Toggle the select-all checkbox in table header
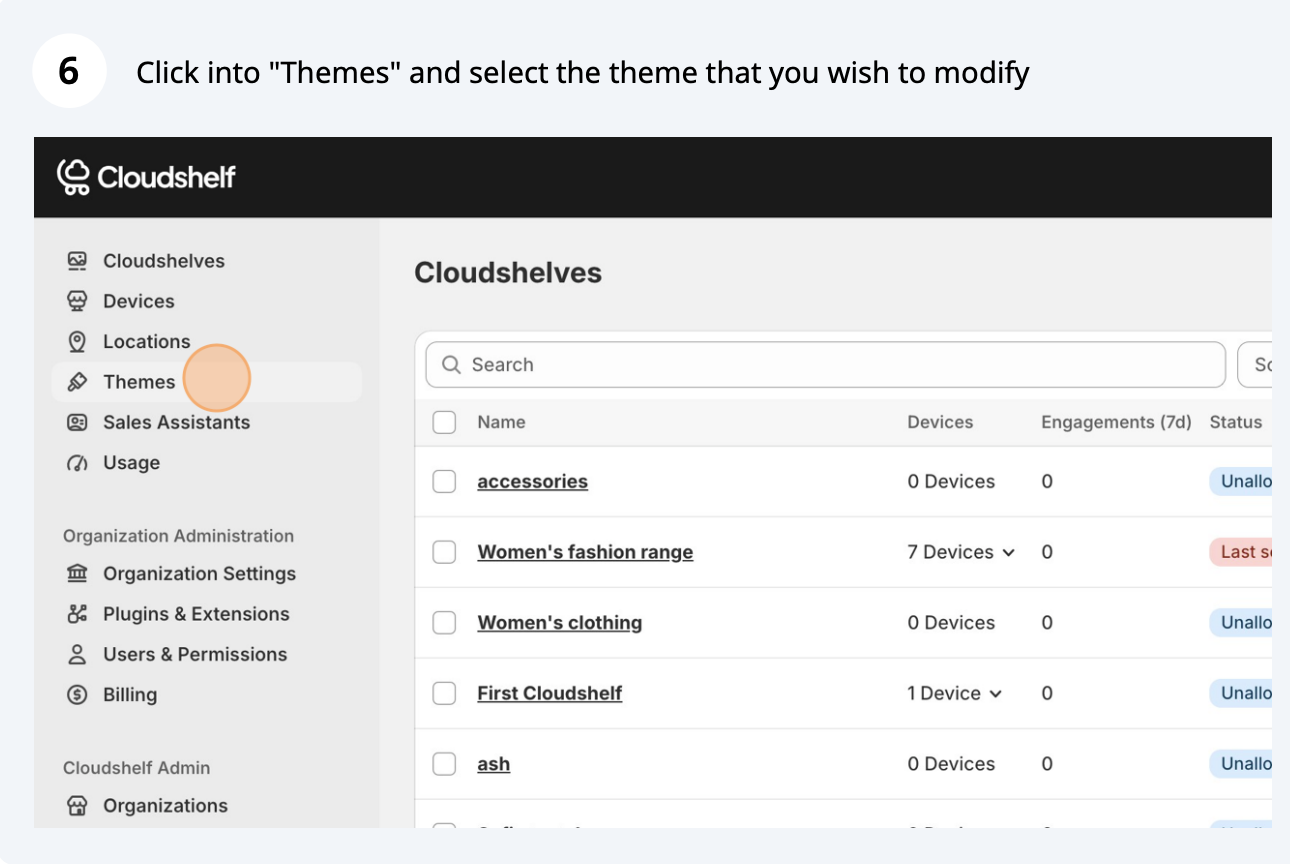 point(444,422)
